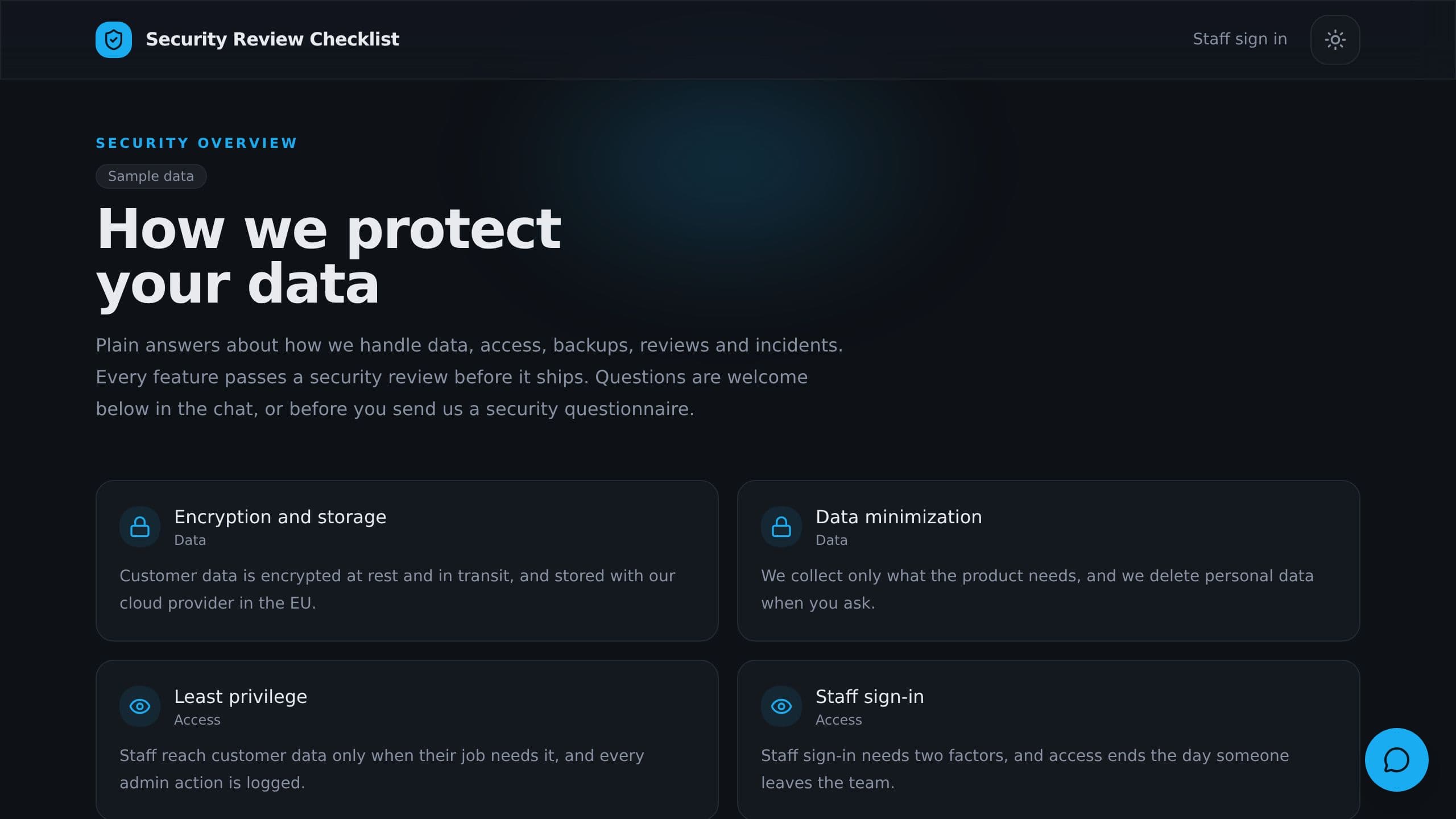Click the shield logo icon
1456x819 pixels.
pos(114,40)
